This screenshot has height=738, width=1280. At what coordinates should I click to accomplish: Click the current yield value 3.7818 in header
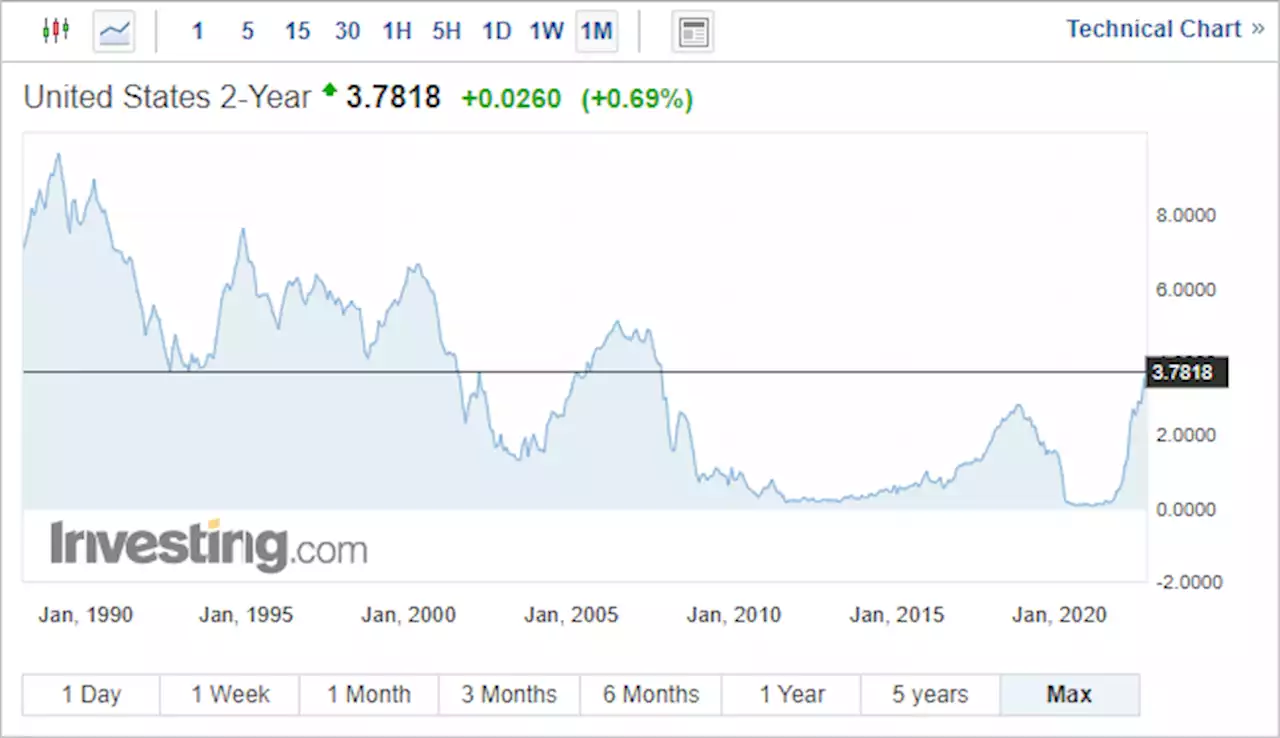[x=393, y=98]
